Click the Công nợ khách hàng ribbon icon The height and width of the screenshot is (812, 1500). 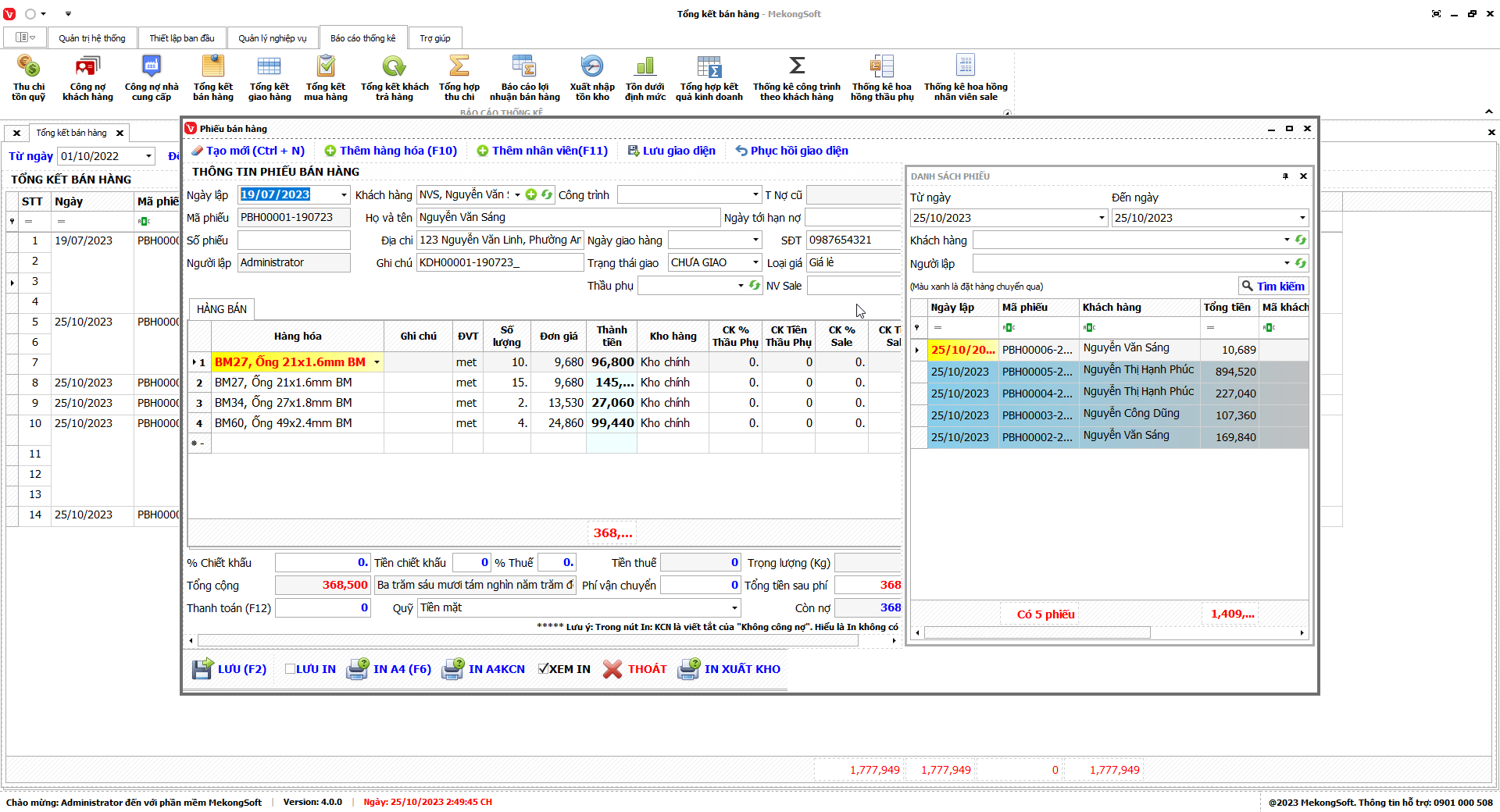[87, 67]
